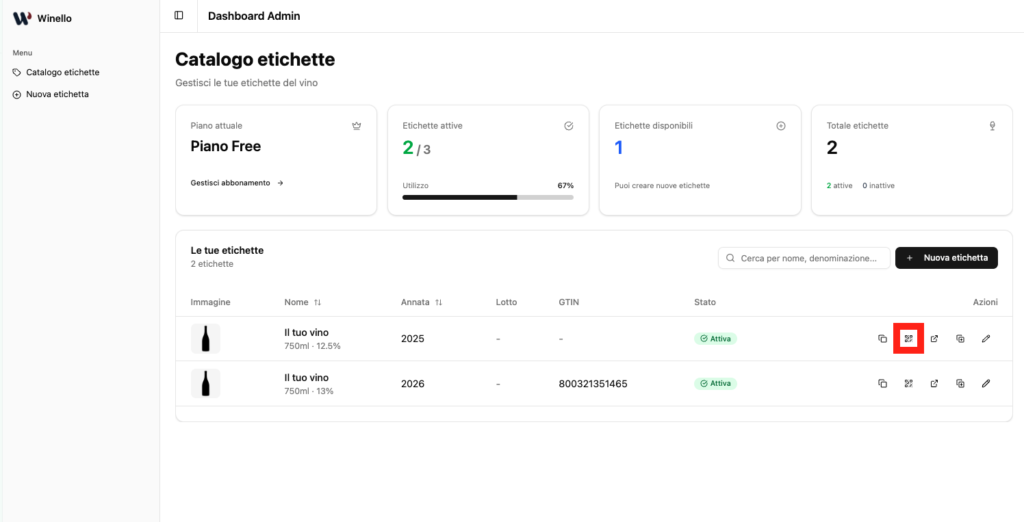This screenshot has width=1024, height=522.
Task: Edit the 2025 wine label with pencil icon
Action: (x=986, y=339)
